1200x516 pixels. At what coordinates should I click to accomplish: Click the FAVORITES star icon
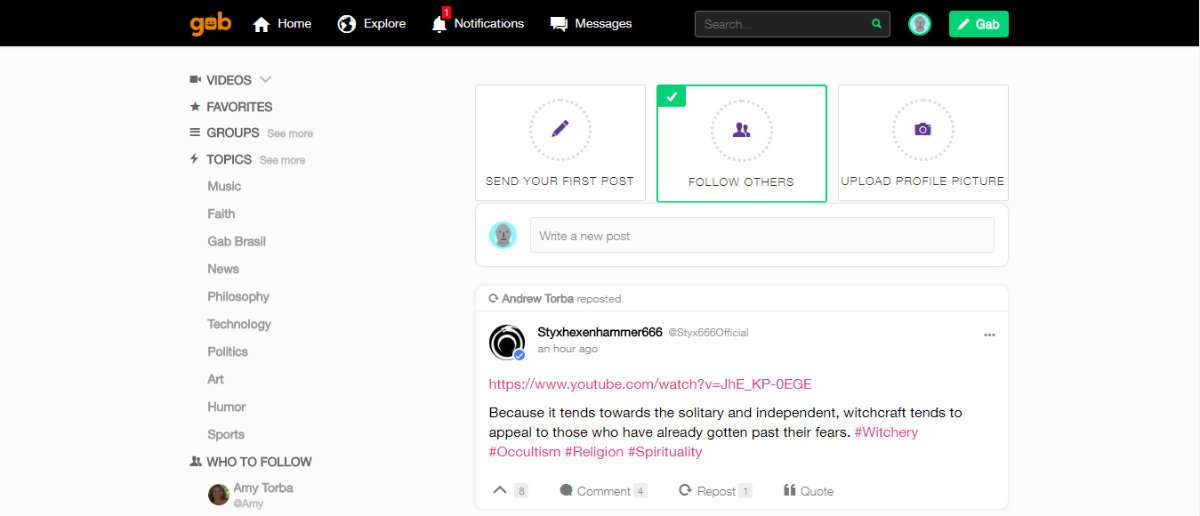coord(195,106)
